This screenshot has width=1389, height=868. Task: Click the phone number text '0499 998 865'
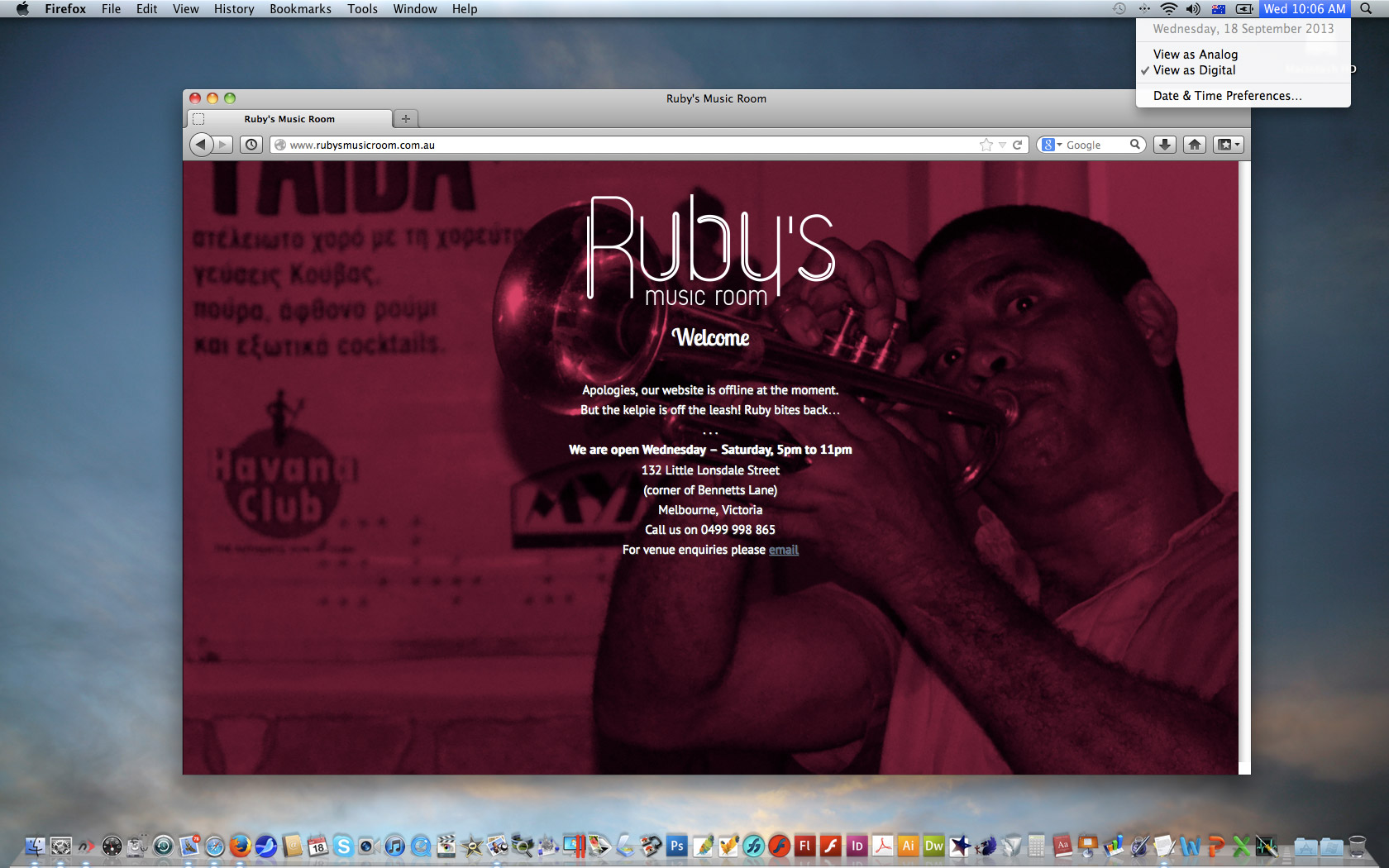click(x=738, y=530)
